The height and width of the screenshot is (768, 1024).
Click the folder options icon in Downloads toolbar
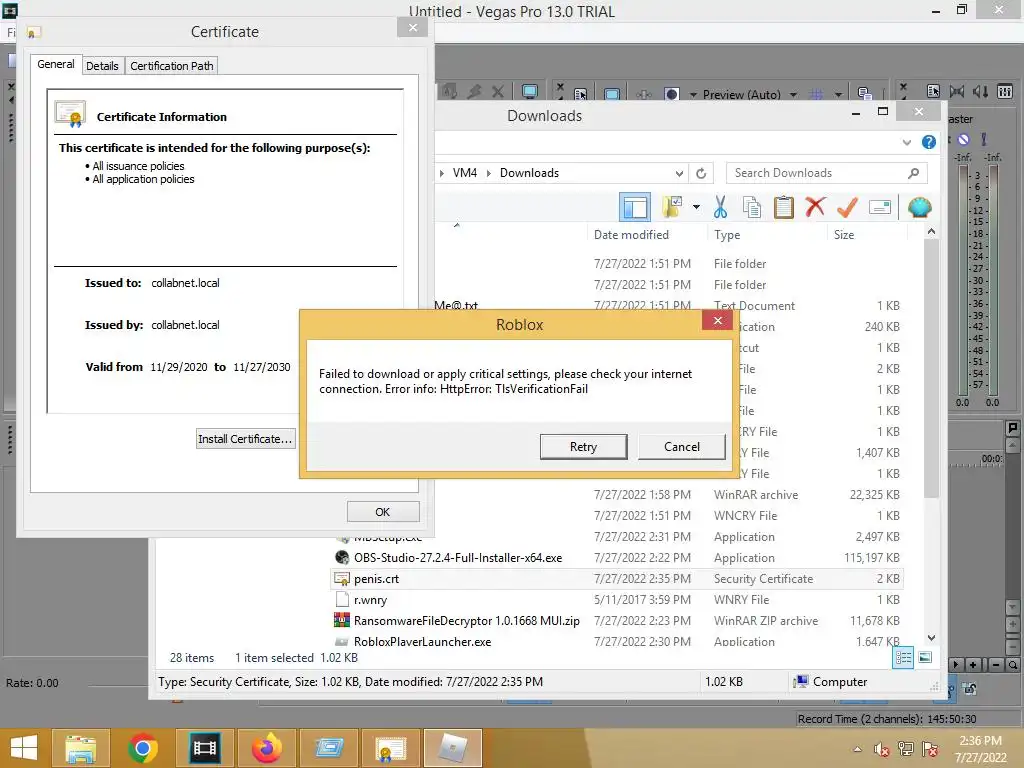coord(672,207)
